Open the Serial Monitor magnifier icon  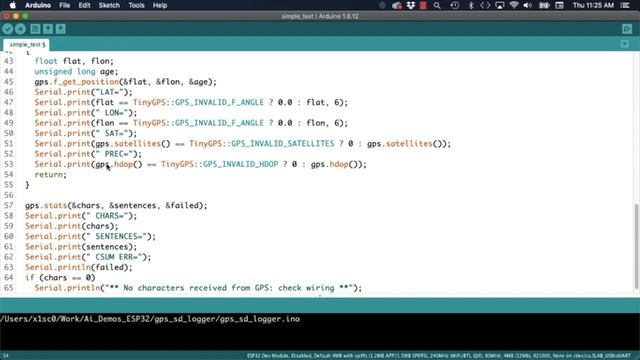pyautogui.click(x=627, y=29)
